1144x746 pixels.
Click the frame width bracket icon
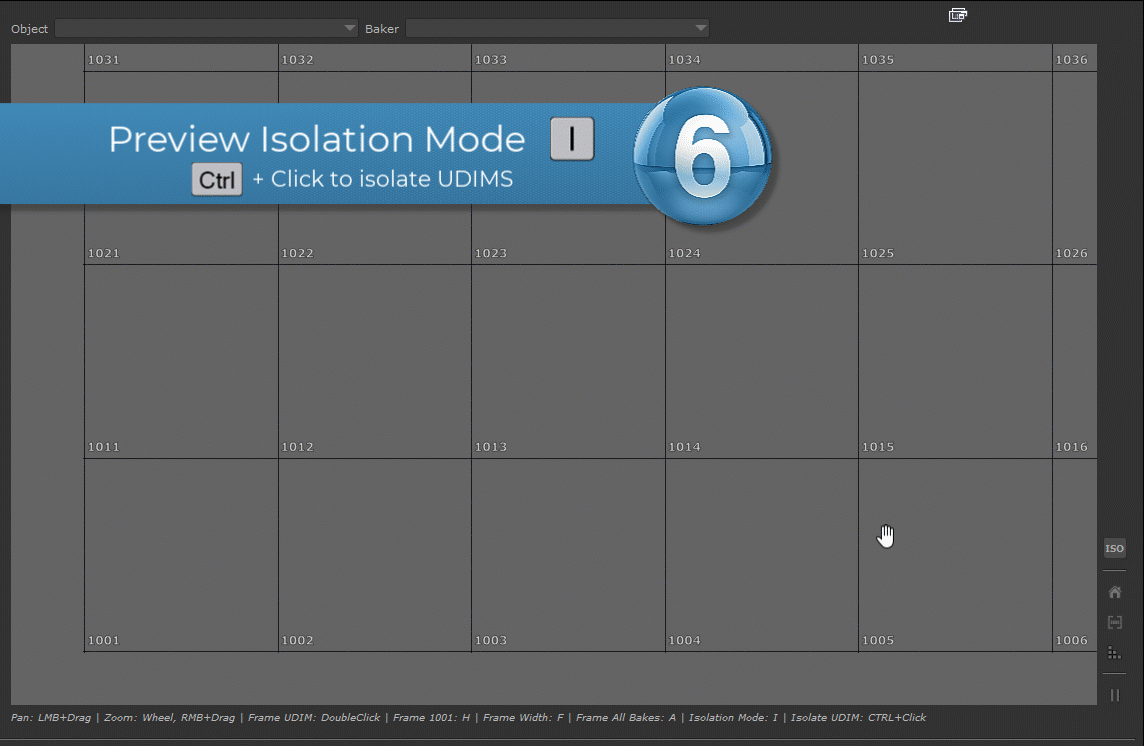[x=1114, y=622]
